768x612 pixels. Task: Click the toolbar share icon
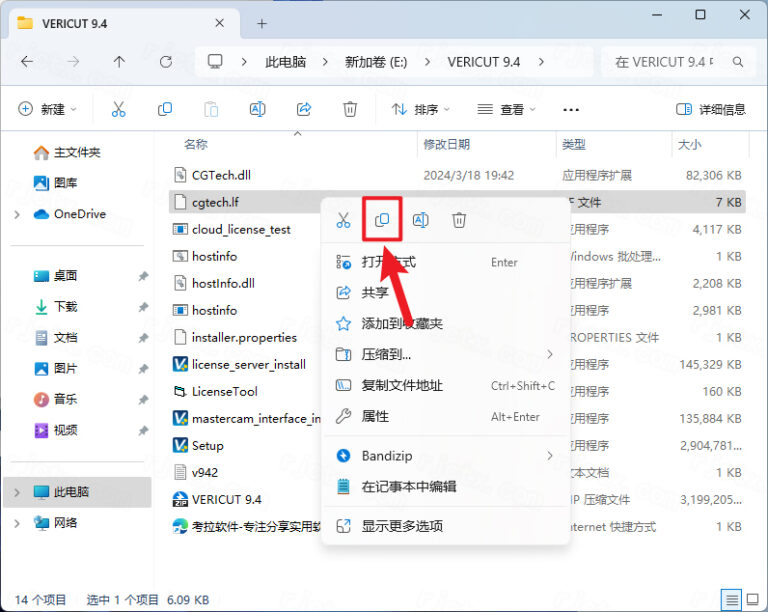pyautogui.click(x=304, y=109)
